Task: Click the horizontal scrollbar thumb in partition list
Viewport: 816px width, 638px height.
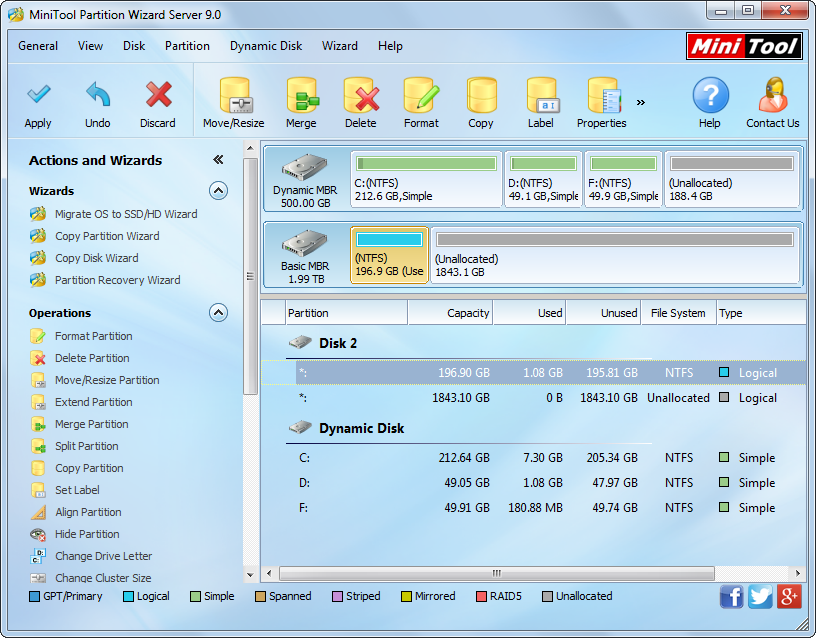Action: 497,573
